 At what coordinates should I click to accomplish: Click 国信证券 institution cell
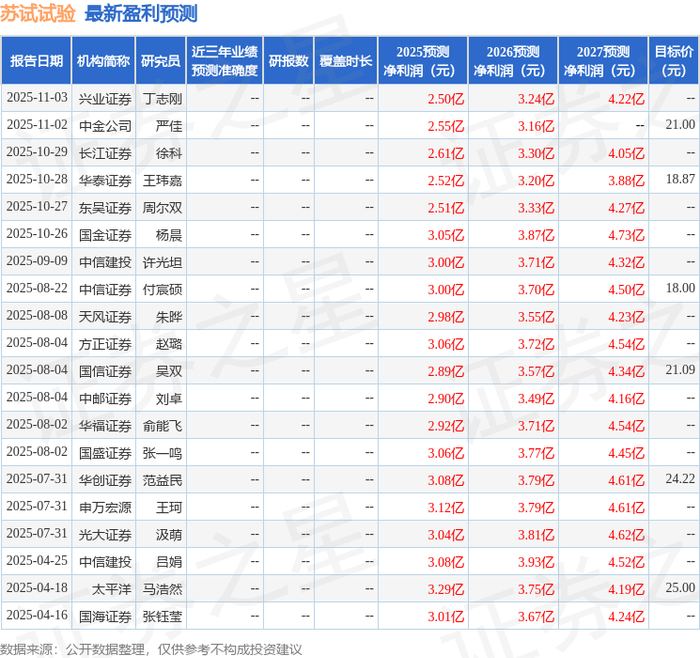click(x=105, y=371)
